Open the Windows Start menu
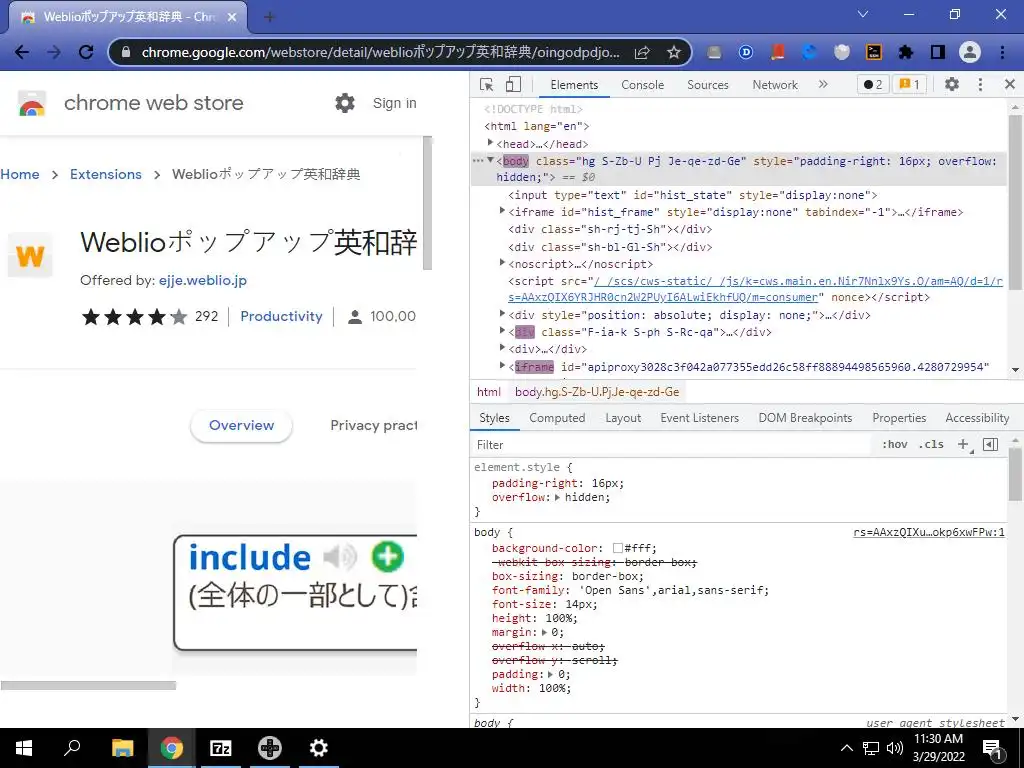 pyautogui.click(x=24, y=748)
